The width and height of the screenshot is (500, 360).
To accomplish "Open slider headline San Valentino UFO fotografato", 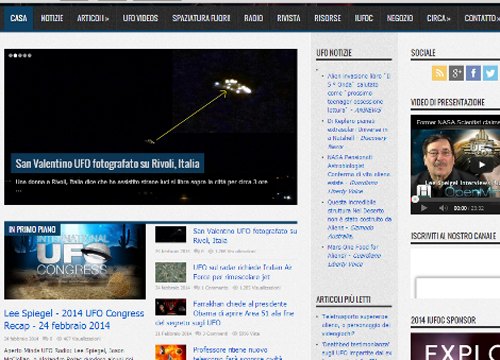I will tap(107, 163).
